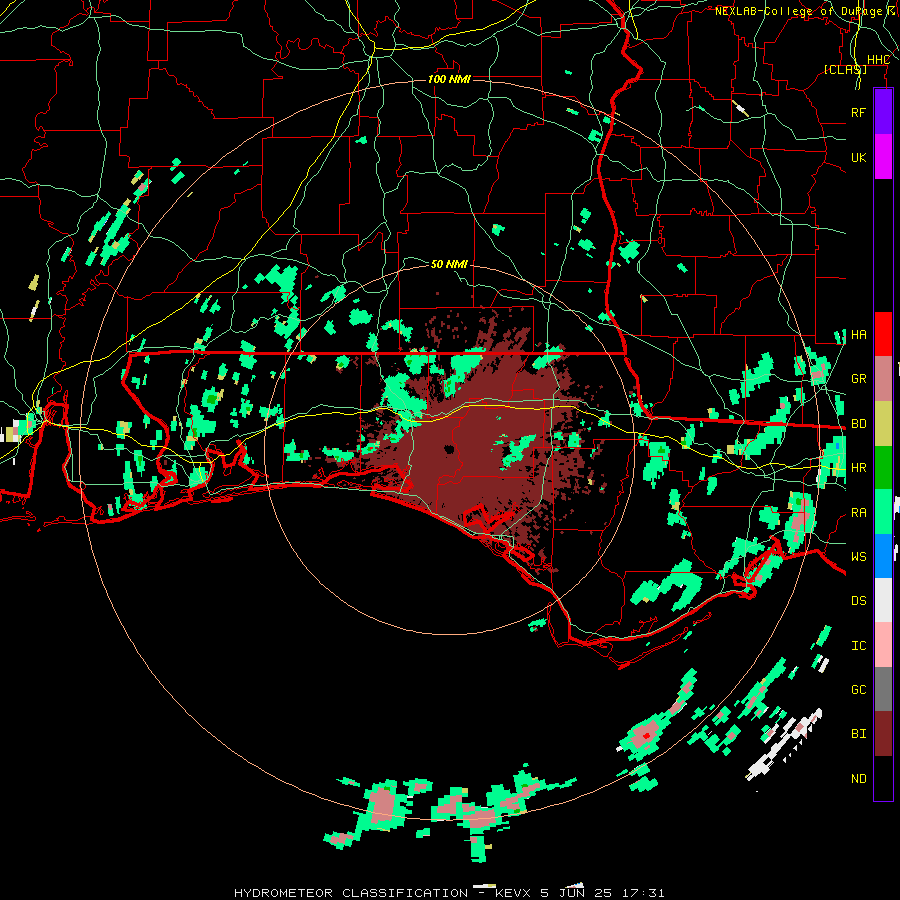Select the HA legend label
Screen dimensions: 900x900
click(858, 334)
